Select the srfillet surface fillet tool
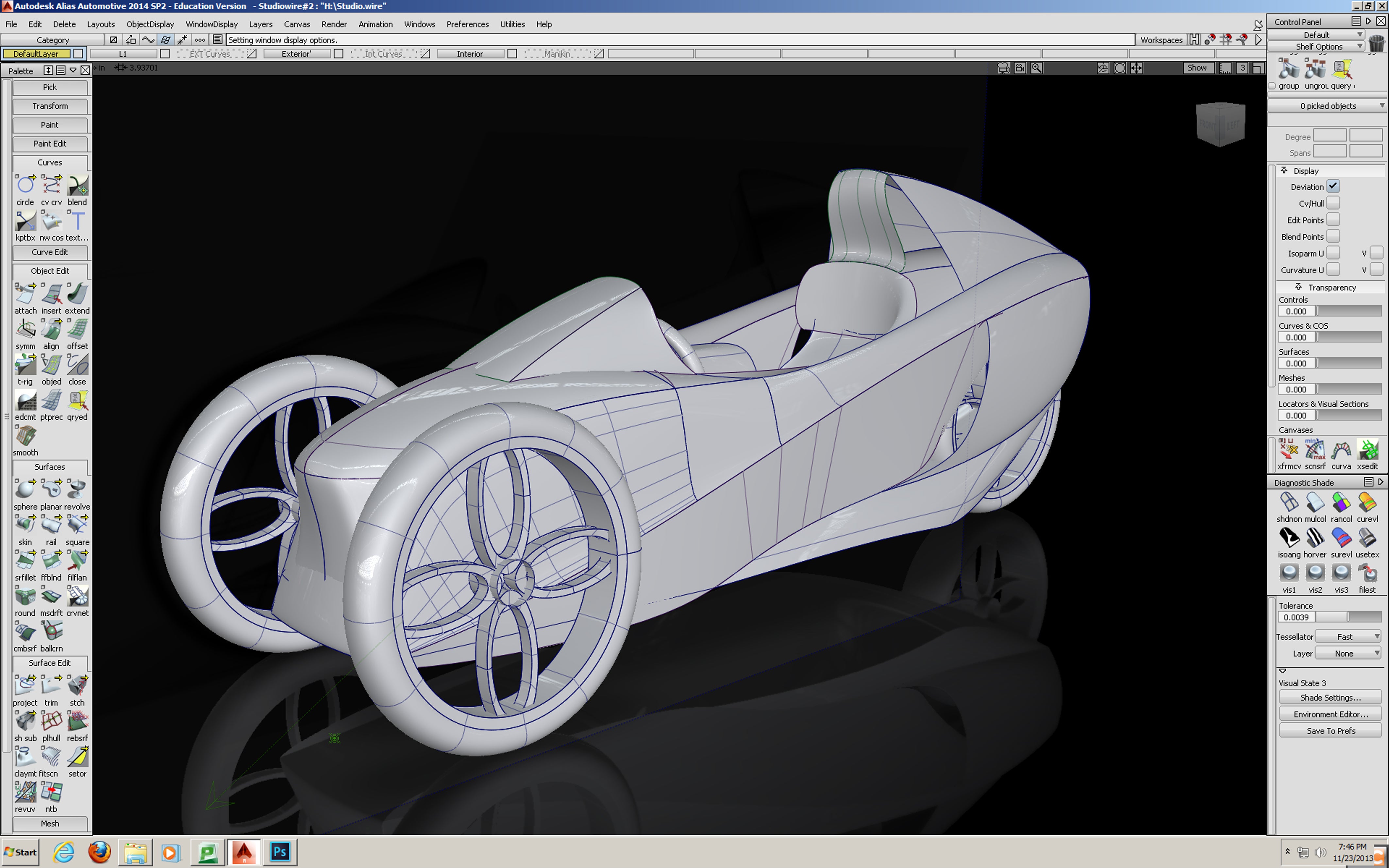The image size is (1389, 868). [x=25, y=561]
